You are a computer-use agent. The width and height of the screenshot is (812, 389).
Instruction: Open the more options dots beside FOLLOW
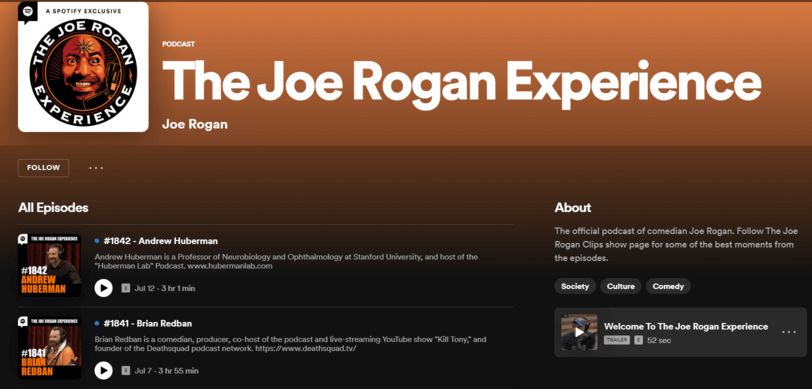coord(96,168)
